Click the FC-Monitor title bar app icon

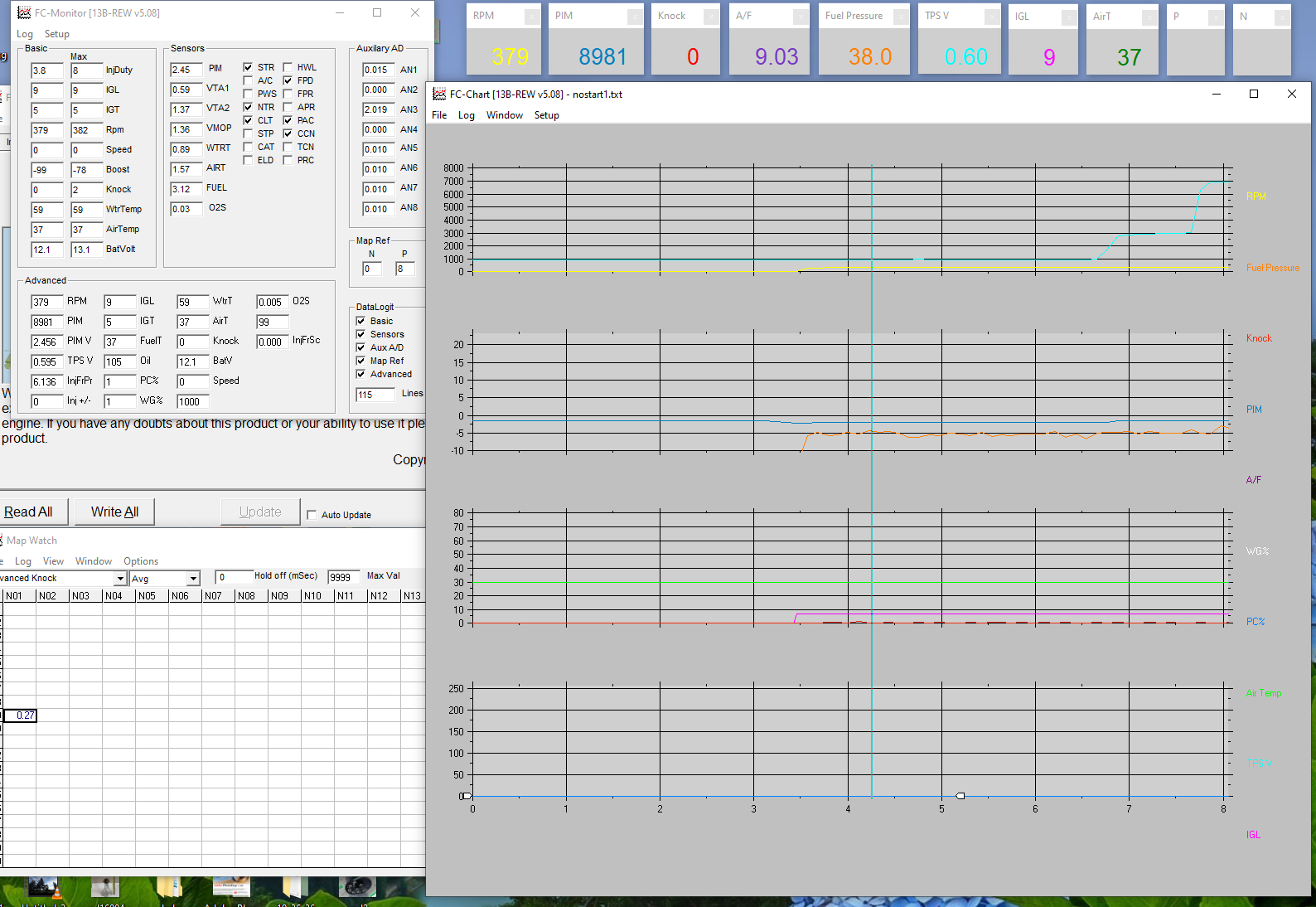[24, 12]
